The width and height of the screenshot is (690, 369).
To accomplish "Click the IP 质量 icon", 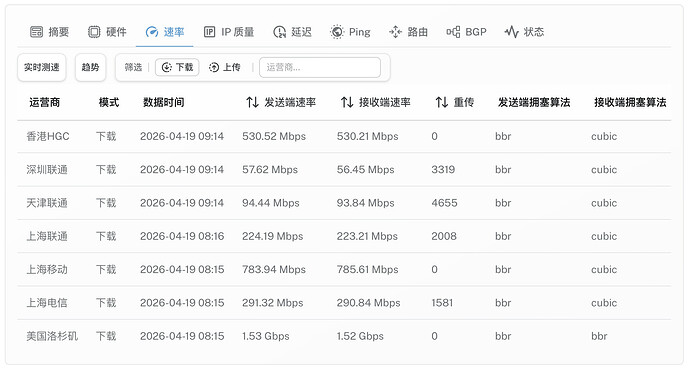I will pos(209,32).
